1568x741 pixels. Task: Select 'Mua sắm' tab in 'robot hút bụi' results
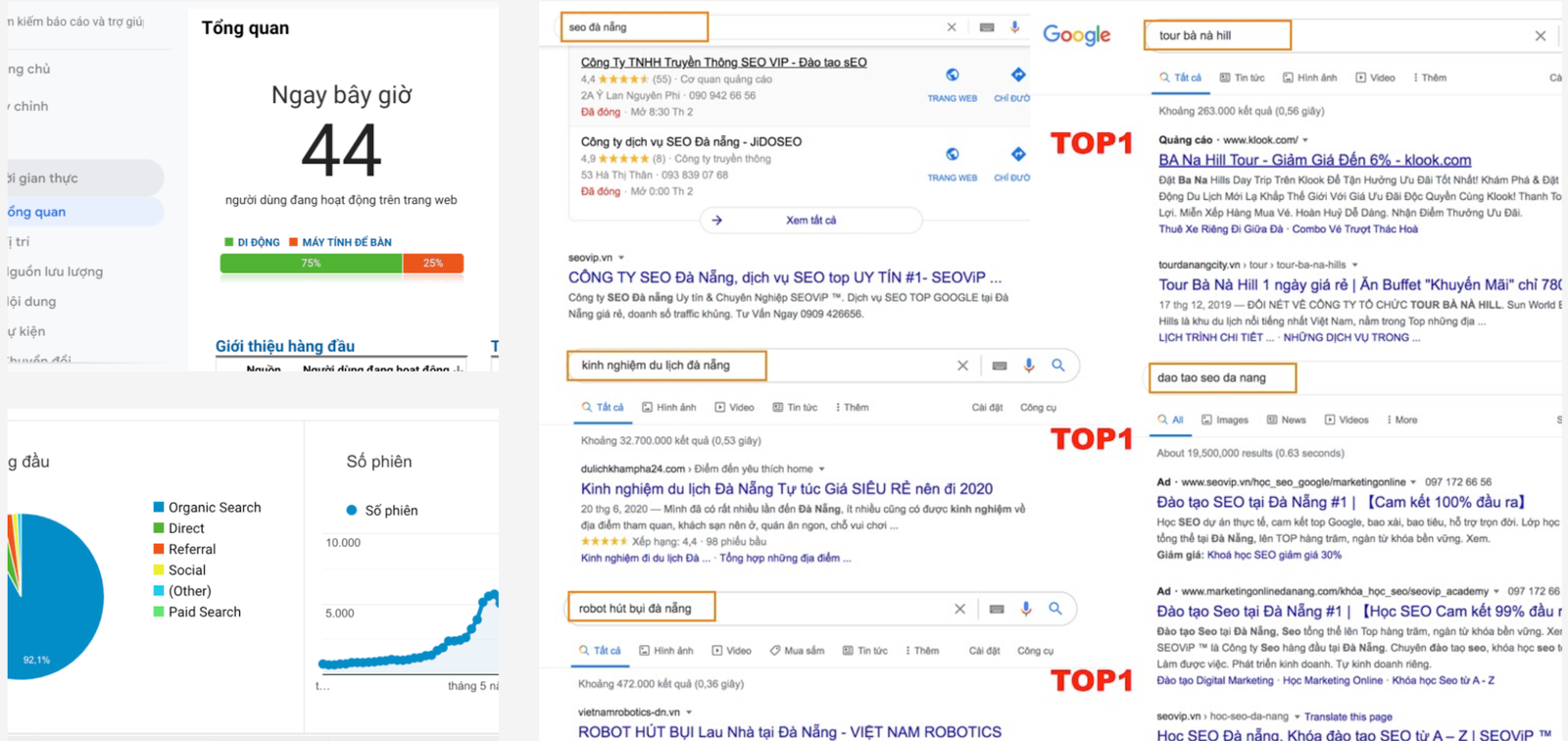[798, 650]
